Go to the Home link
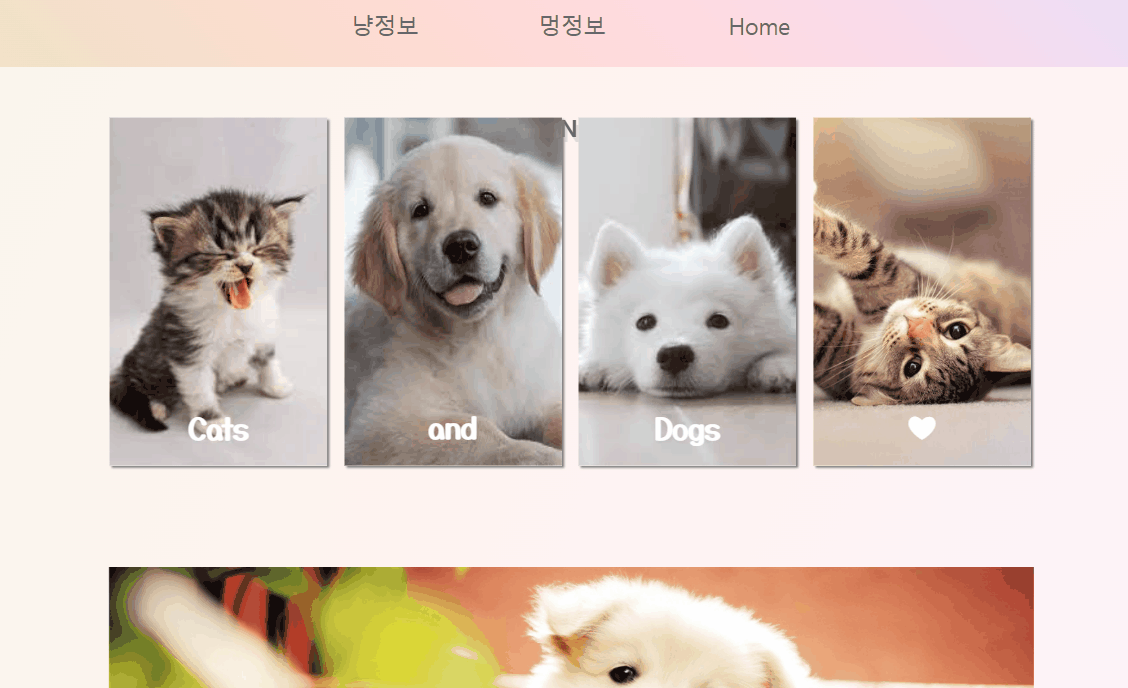 pos(759,27)
